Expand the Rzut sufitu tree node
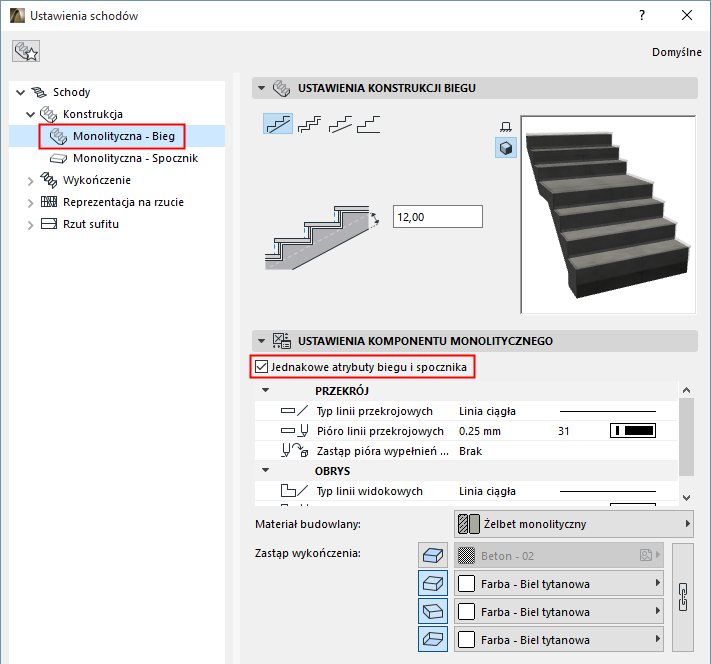 [30, 225]
